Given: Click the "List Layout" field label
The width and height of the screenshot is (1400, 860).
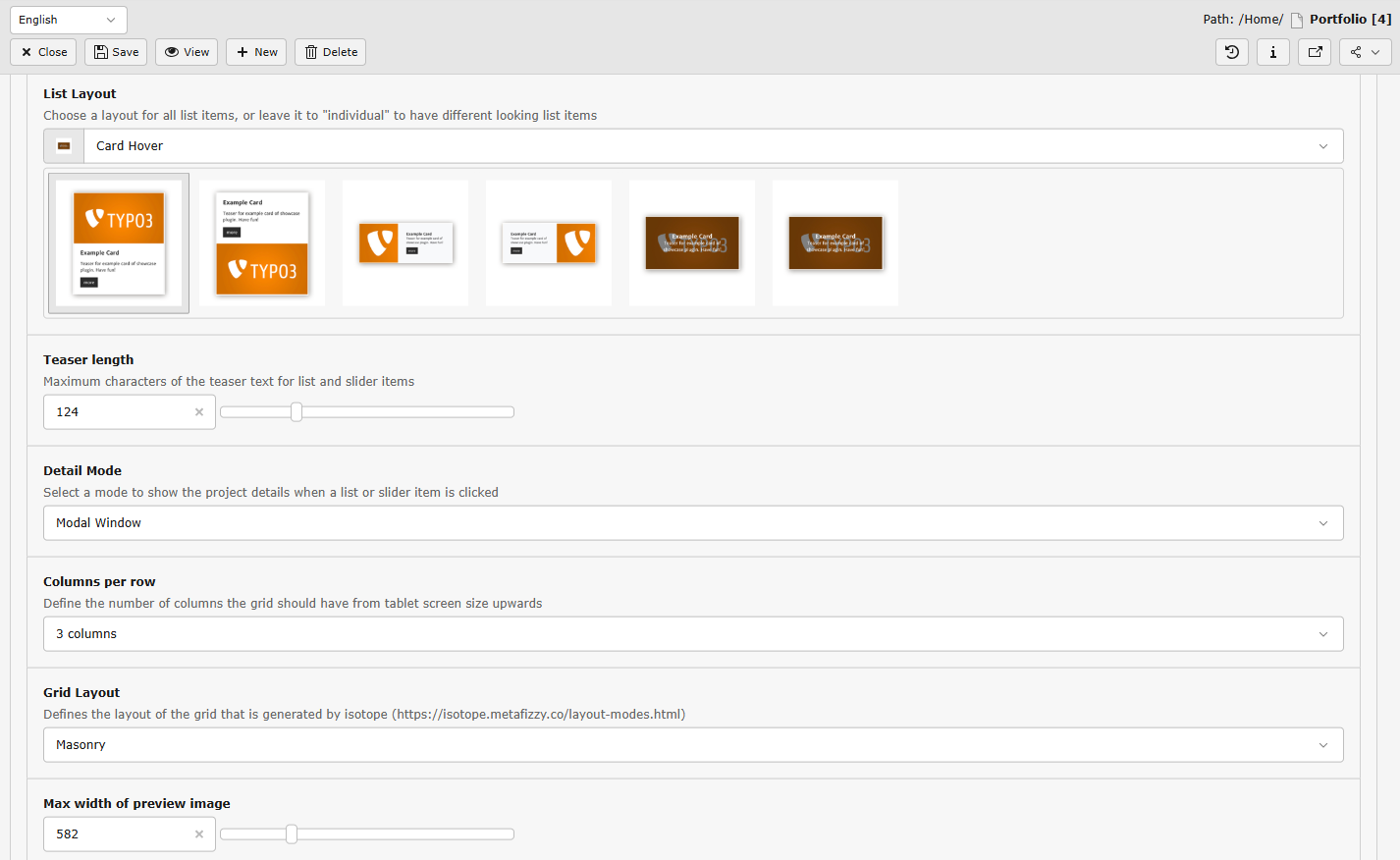Looking at the screenshot, I should [80, 94].
